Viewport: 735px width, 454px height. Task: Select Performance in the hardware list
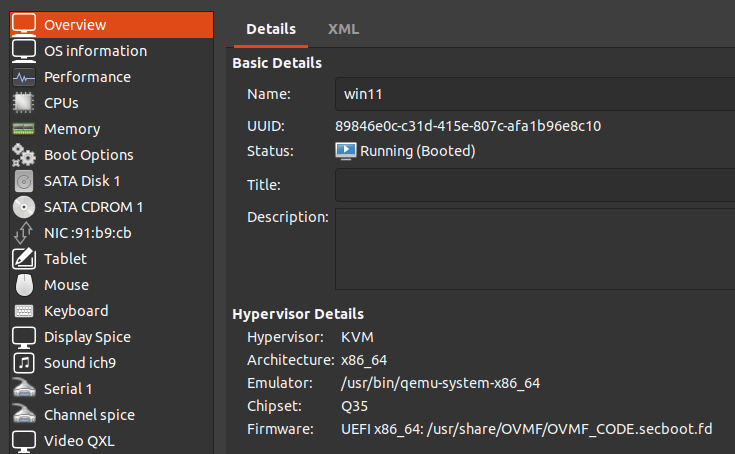click(87, 76)
